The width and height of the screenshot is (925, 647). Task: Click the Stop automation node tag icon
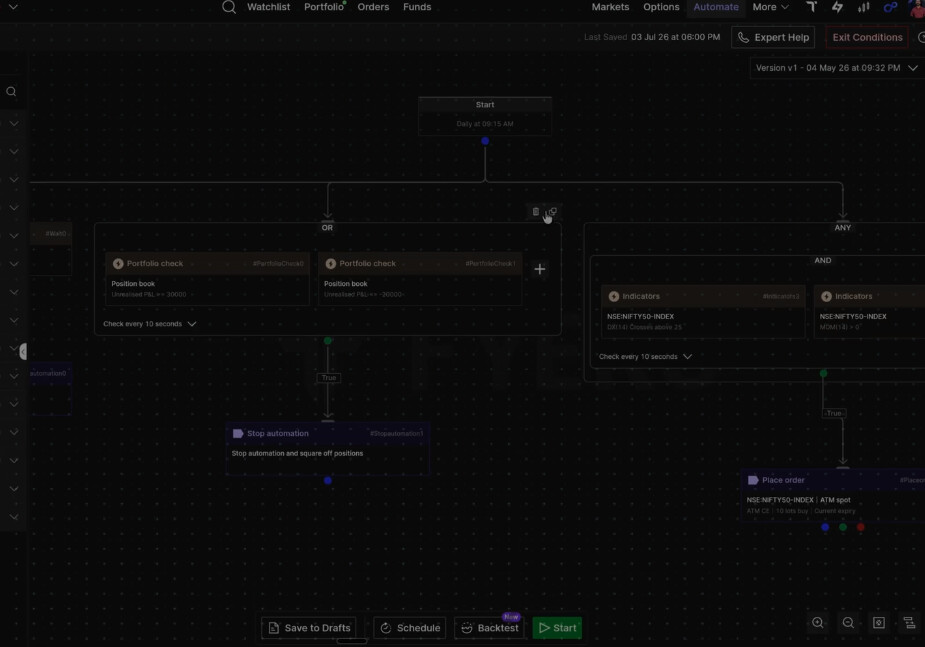238,433
